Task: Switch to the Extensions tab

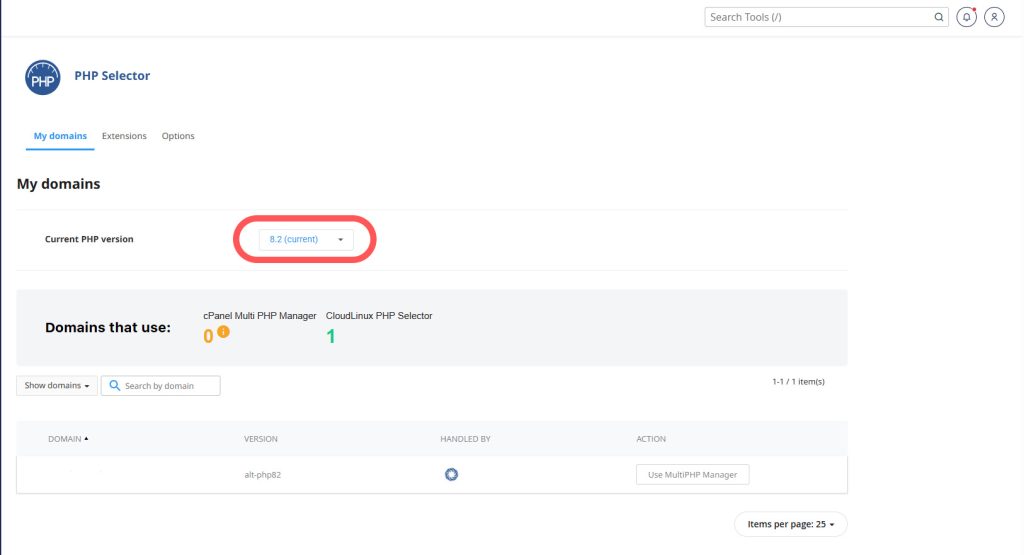Action: pos(124,136)
